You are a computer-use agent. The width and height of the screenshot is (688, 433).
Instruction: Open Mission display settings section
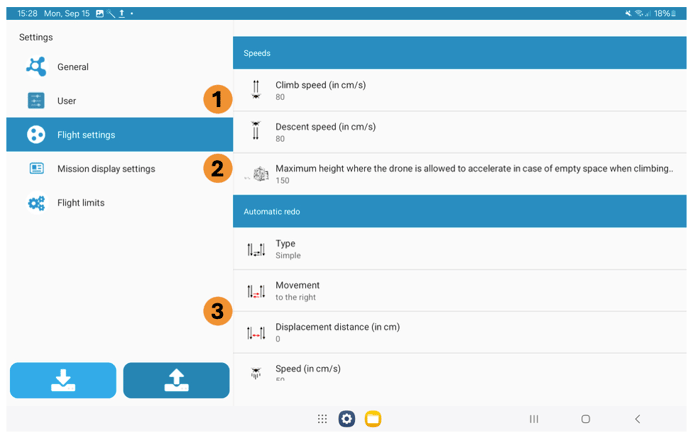pyautogui.click(x=106, y=169)
